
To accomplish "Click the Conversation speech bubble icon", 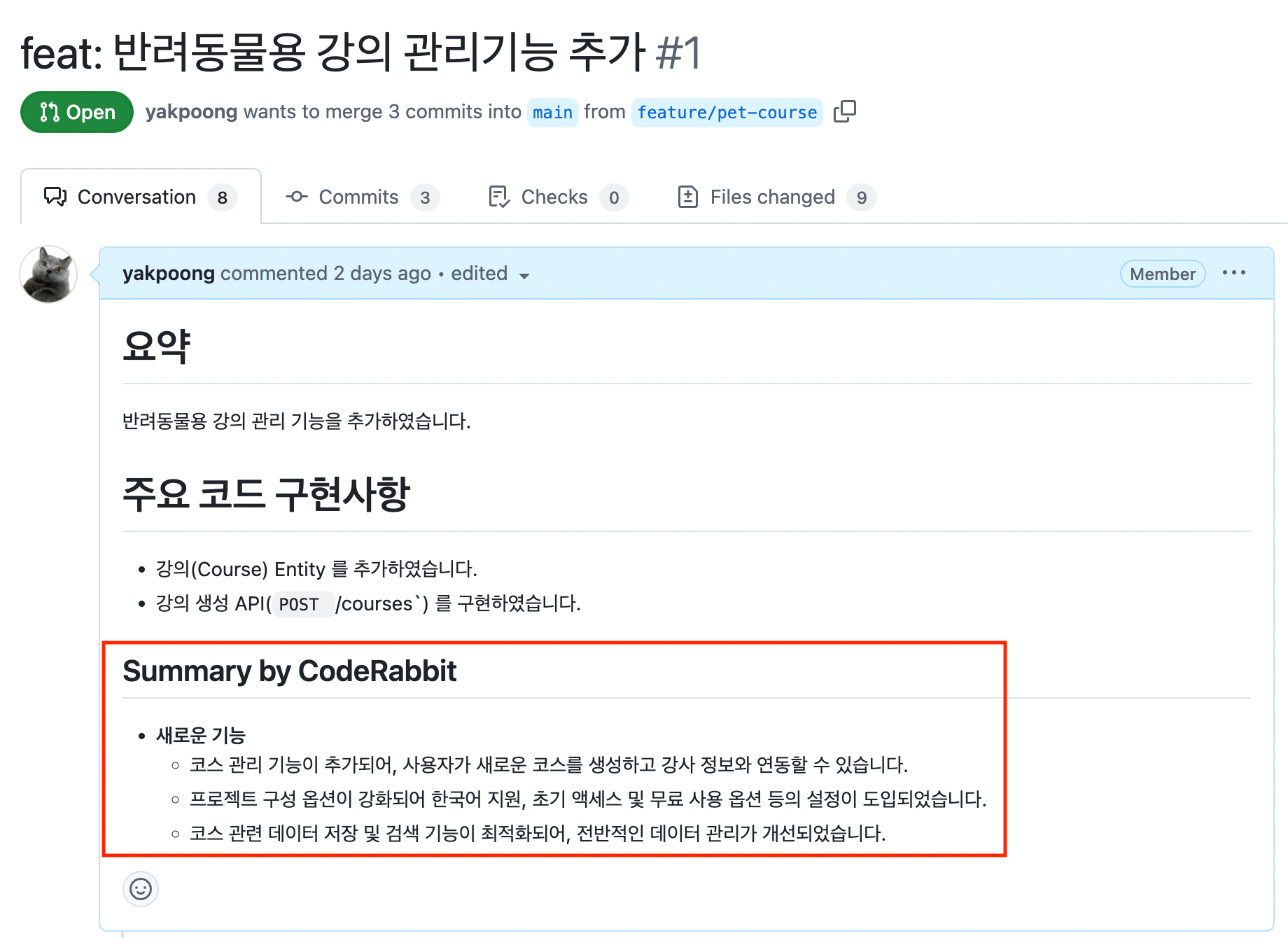I will [55, 197].
